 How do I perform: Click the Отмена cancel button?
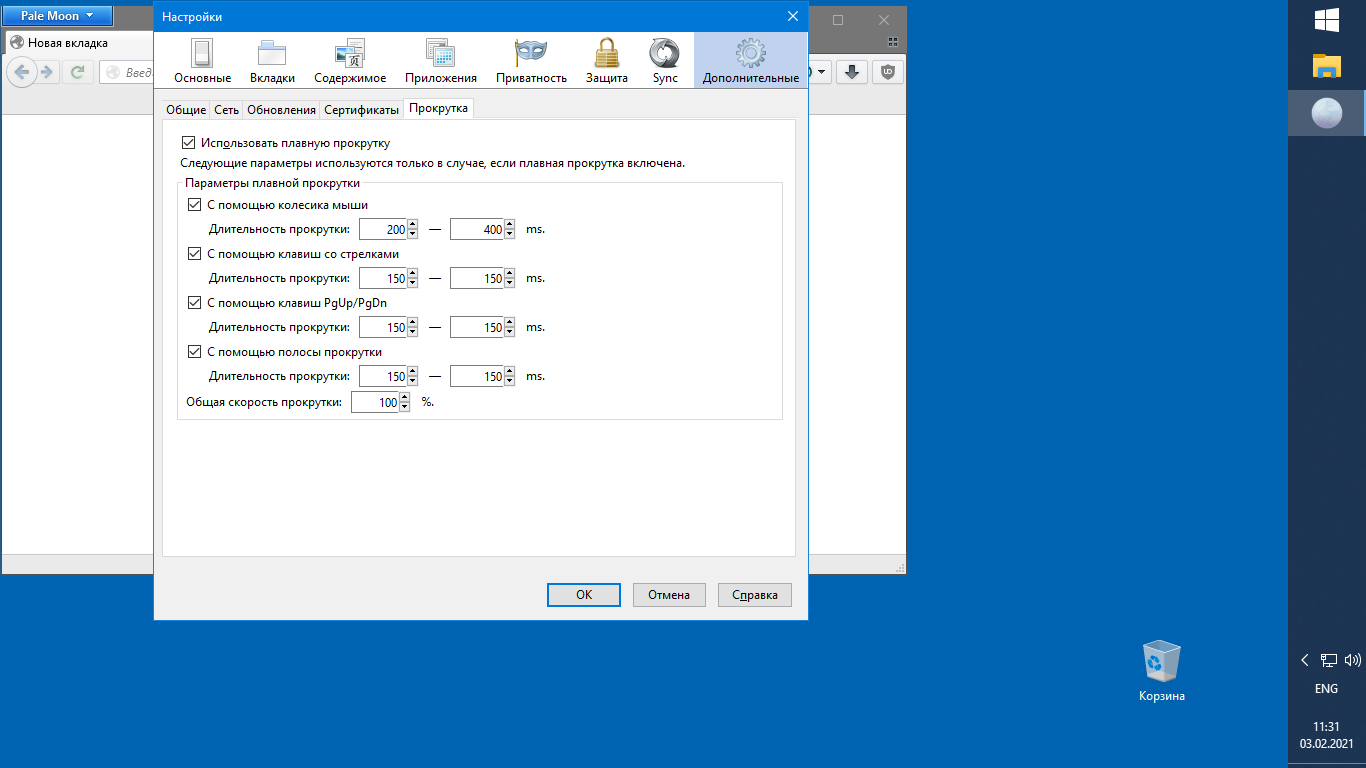[x=669, y=595]
